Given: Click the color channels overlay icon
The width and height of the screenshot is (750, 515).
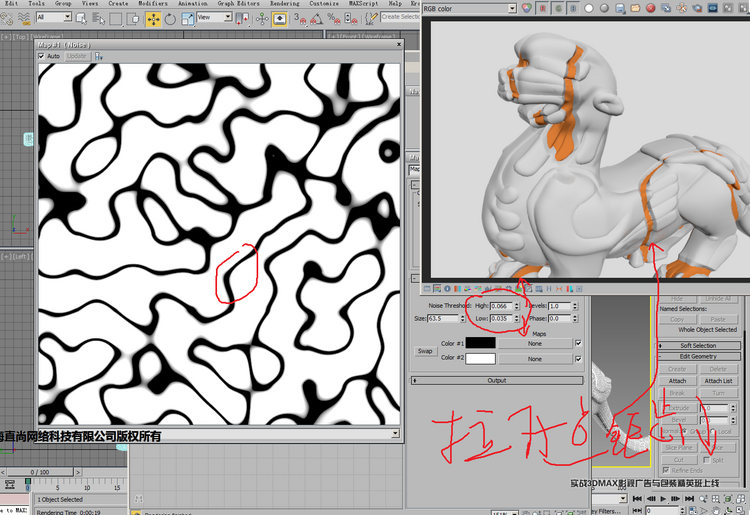Looking at the screenshot, I should tap(527, 8).
